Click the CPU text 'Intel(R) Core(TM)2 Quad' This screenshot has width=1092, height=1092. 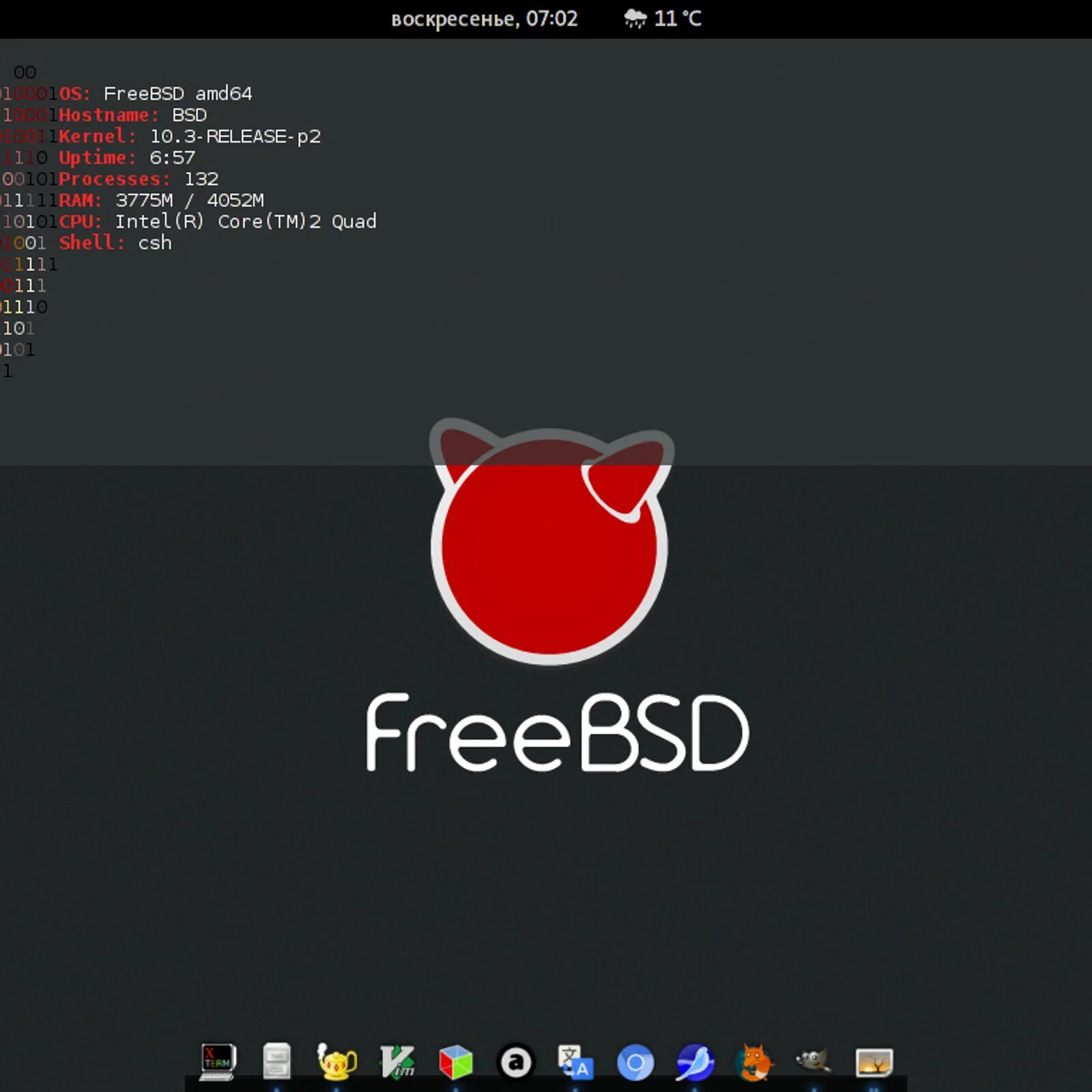[246, 222]
